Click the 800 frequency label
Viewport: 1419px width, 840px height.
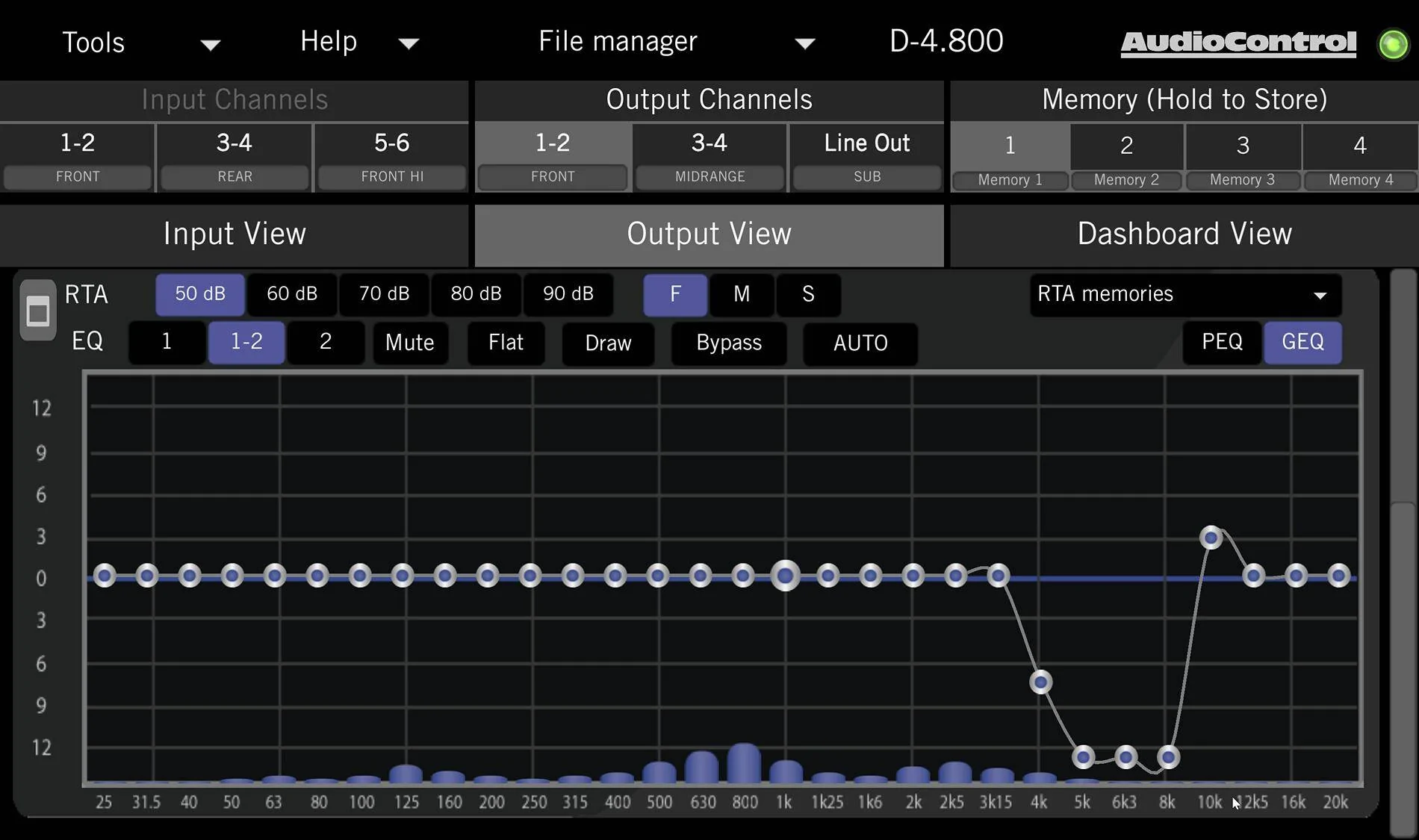[745, 803]
